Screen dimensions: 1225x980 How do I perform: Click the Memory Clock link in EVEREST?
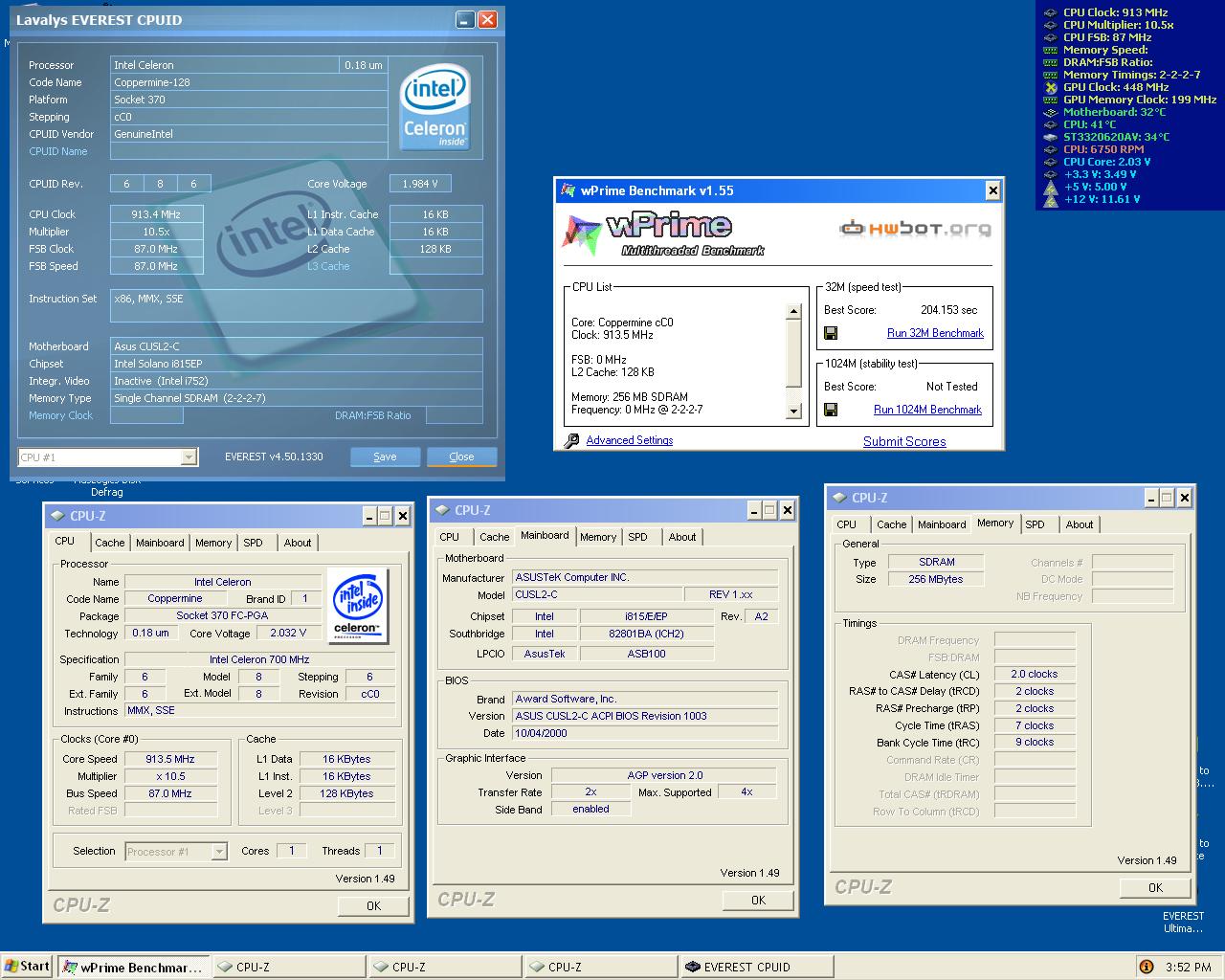tap(61, 415)
